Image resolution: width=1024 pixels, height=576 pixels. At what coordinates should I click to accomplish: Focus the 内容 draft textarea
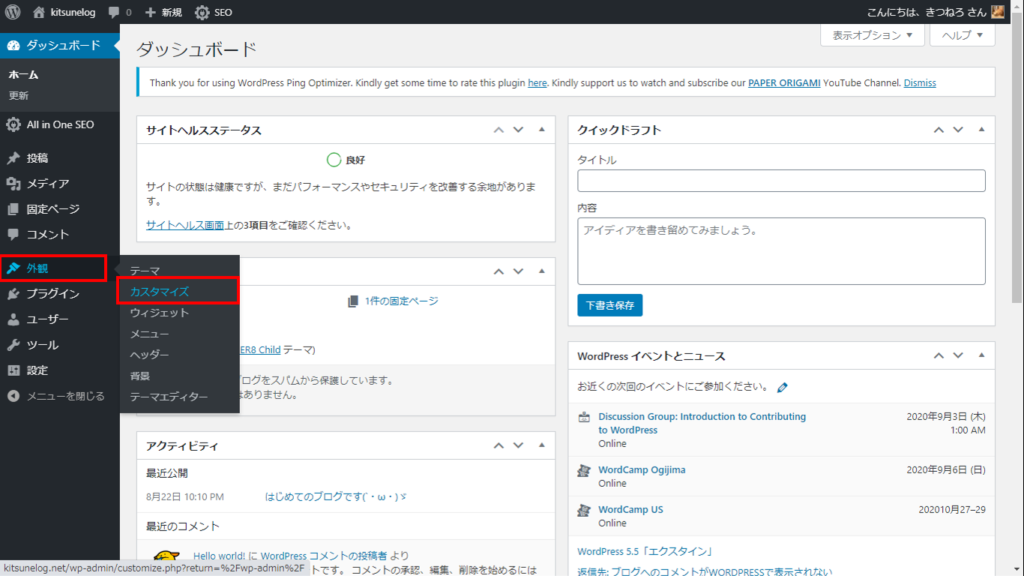coord(781,251)
